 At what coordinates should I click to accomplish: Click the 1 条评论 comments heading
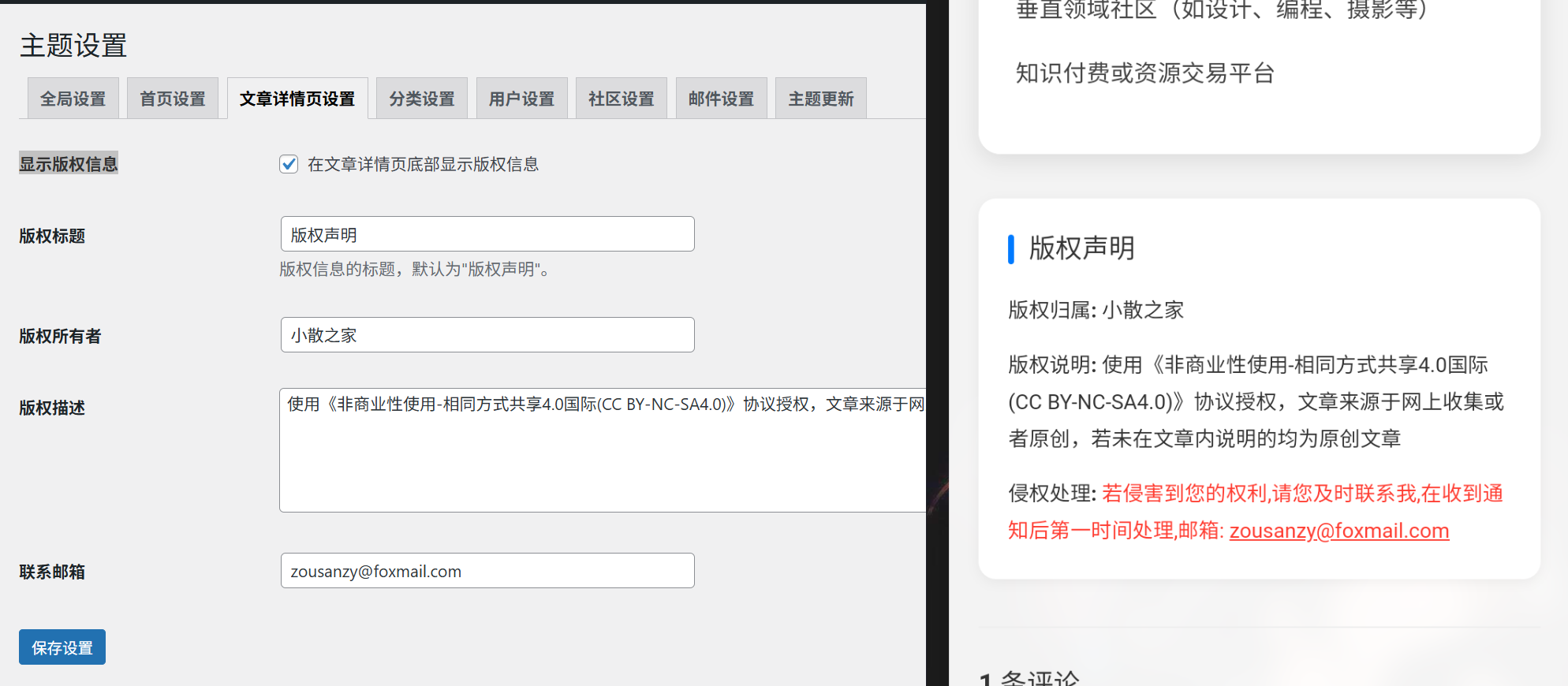point(1029,678)
